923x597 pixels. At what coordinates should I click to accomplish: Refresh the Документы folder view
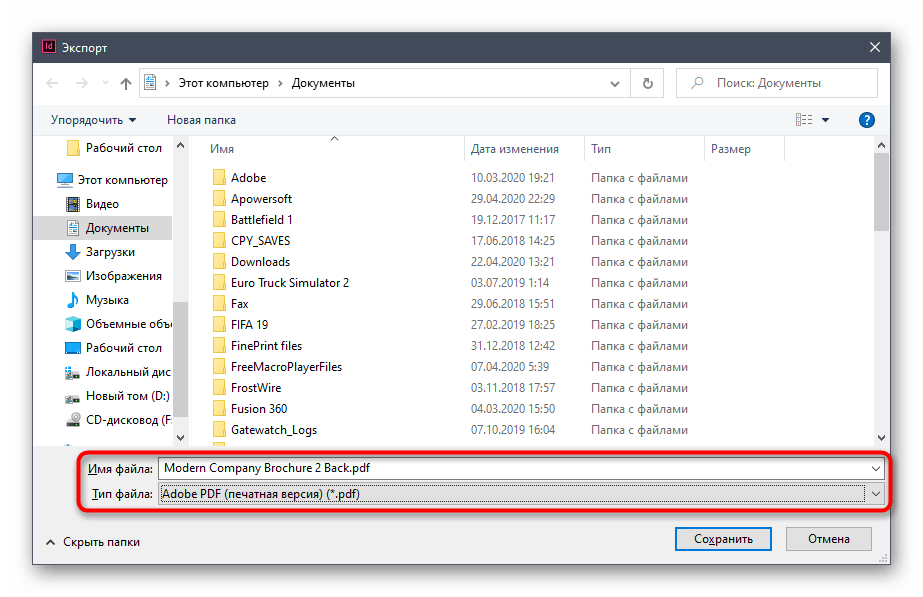648,84
